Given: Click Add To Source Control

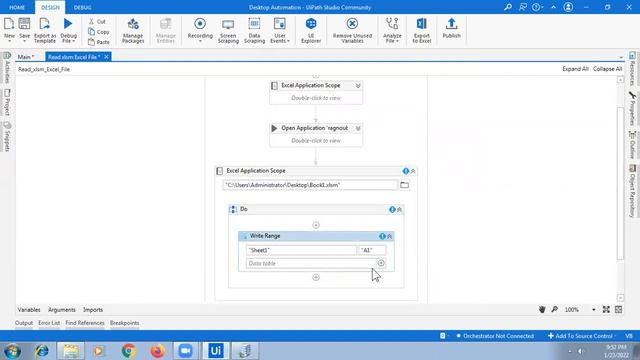Looking at the screenshot, I should point(582,336).
